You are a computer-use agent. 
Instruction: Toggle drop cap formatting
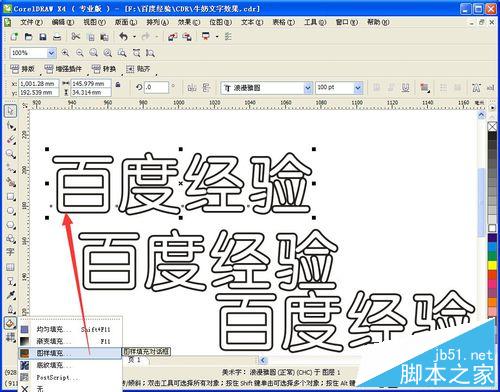tap(458, 88)
